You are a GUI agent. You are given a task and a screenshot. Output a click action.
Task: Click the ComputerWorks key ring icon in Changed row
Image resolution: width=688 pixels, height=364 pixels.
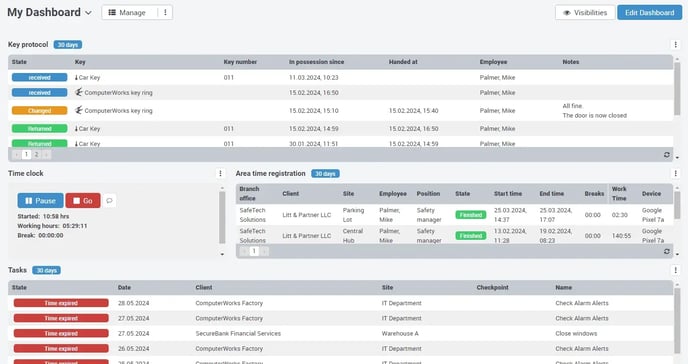(x=78, y=110)
